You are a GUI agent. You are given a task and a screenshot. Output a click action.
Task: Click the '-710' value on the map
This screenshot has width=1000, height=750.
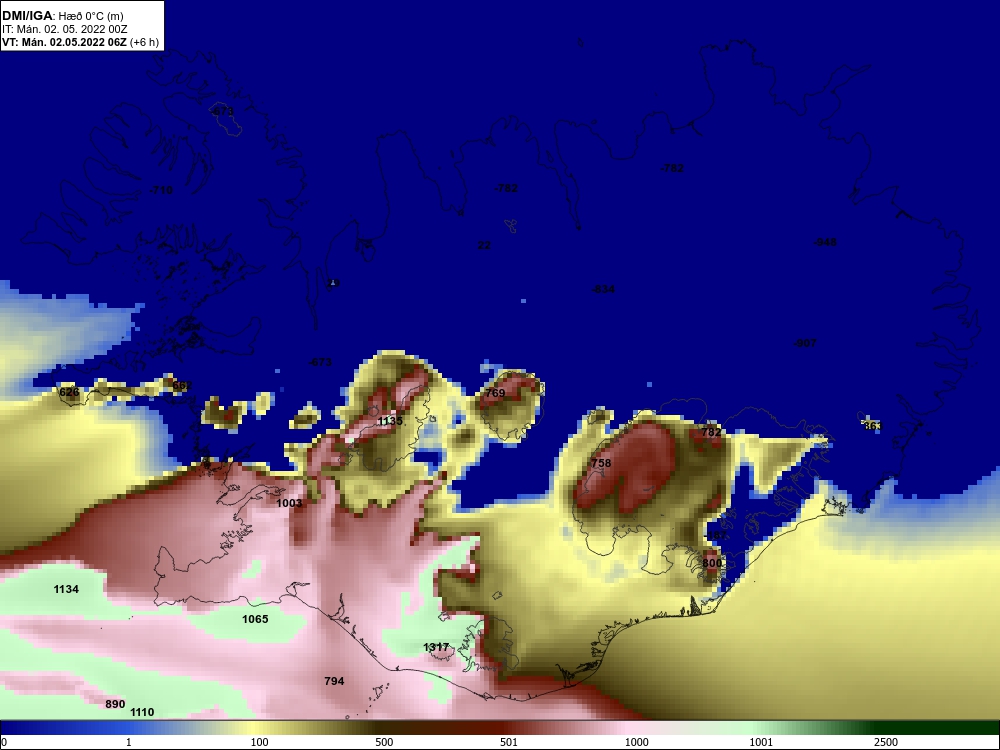(x=161, y=190)
